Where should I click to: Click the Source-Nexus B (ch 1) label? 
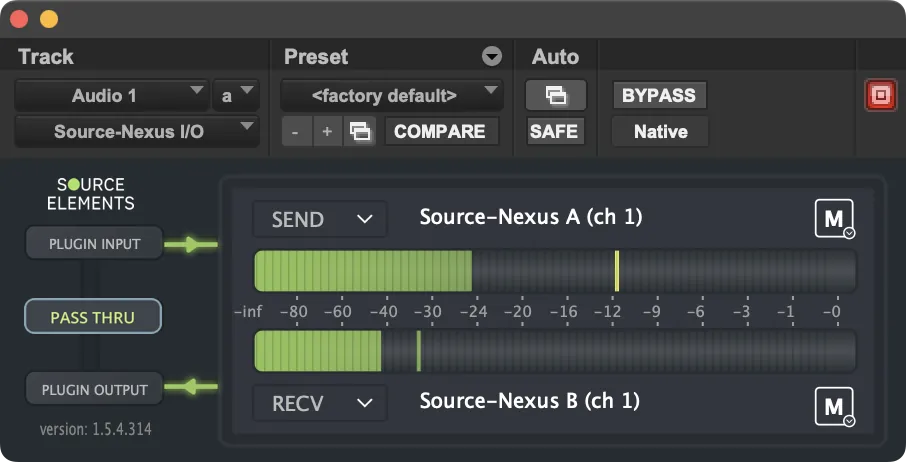(530, 401)
